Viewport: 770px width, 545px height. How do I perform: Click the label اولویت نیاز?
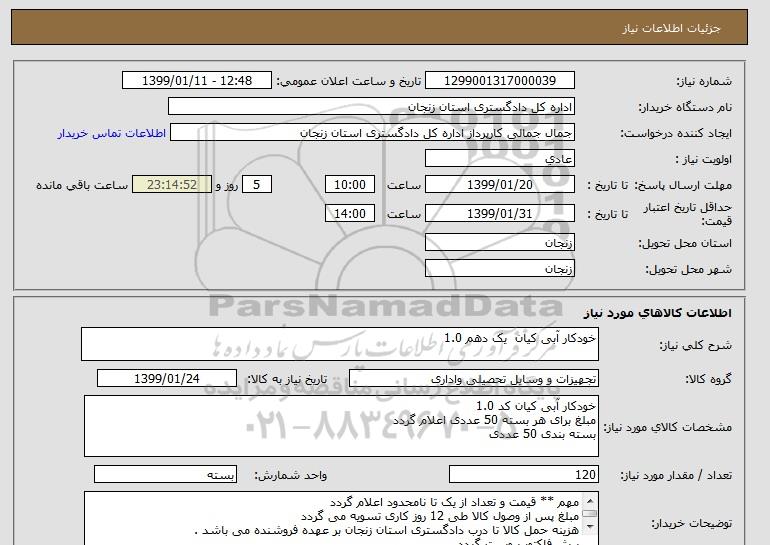coord(704,159)
